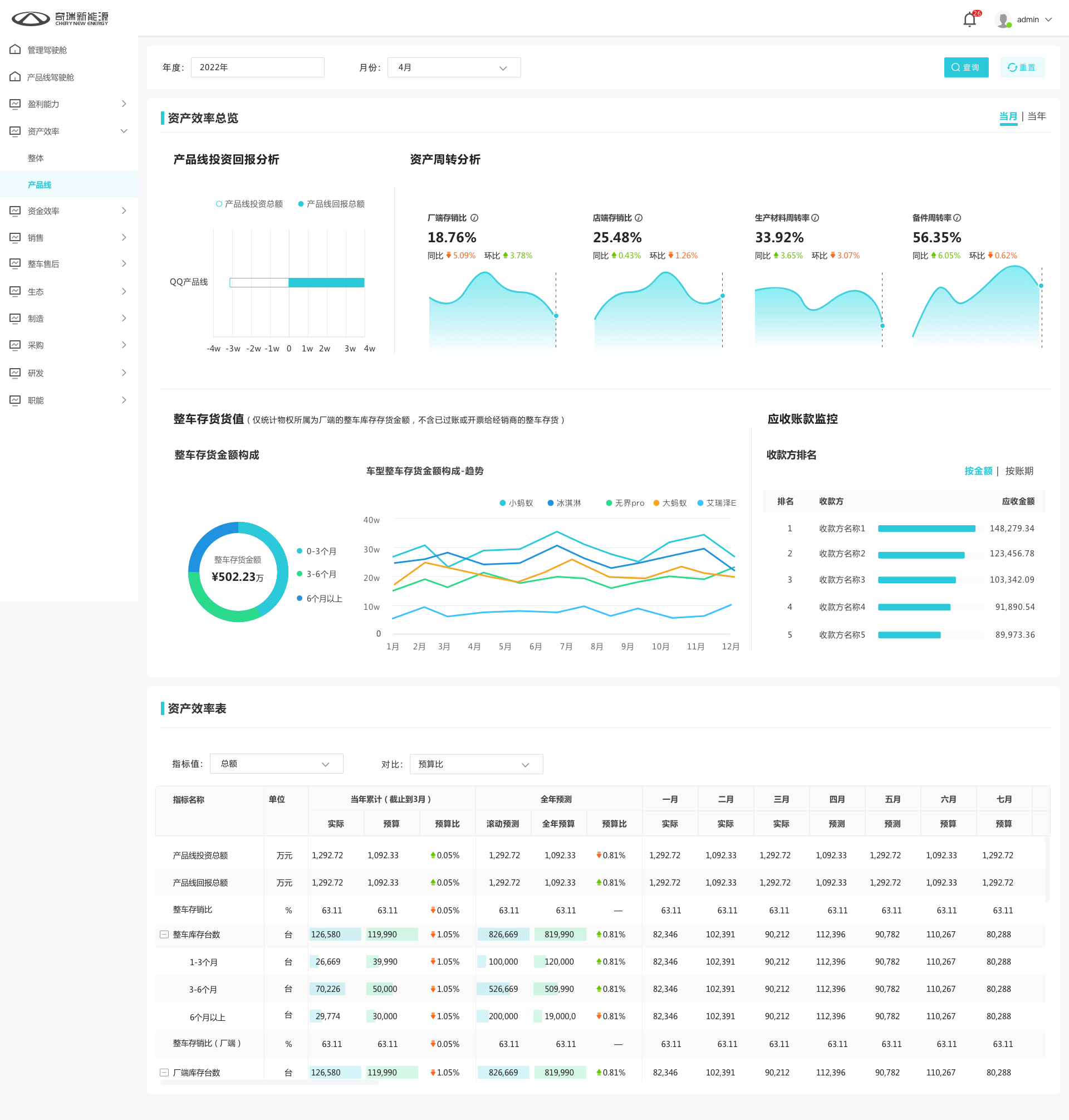Screen dimensions: 1069x1120
Task: Expand the 盈利能力 sidebar menu
Action: pos(124,104)
